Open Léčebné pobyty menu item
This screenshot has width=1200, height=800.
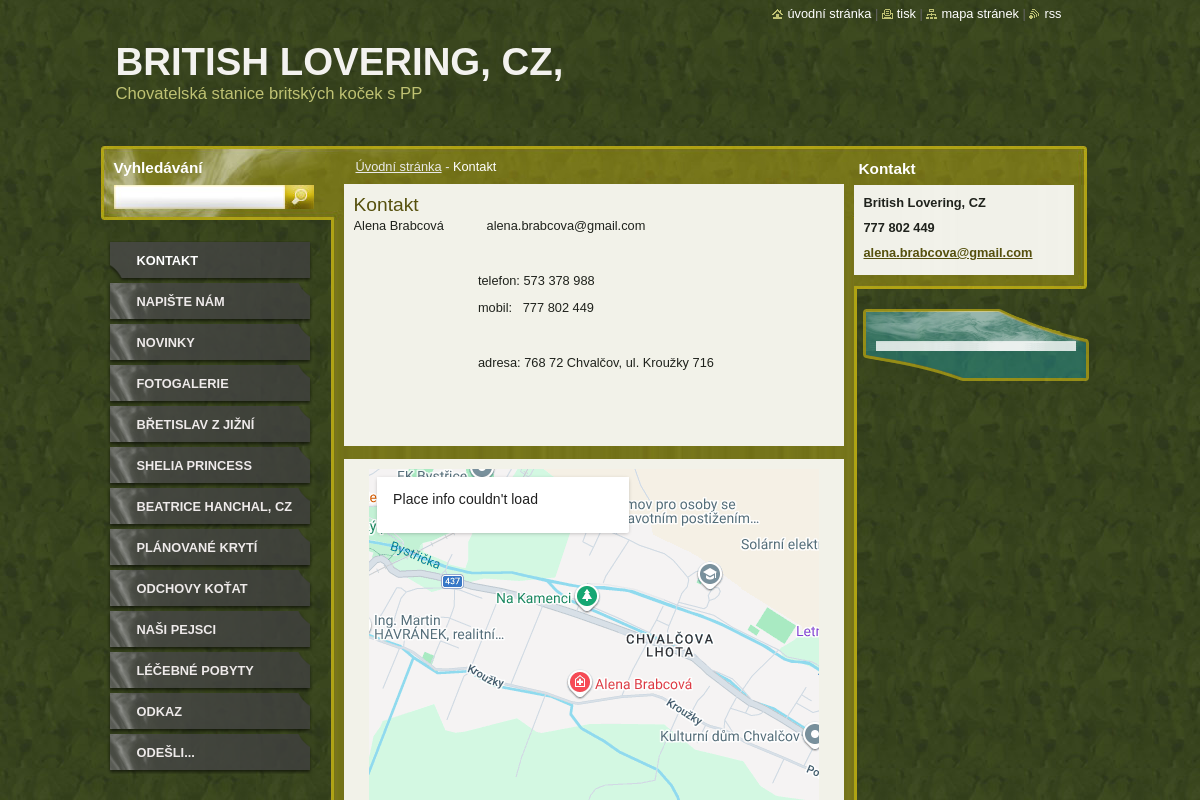[x=194, y=670]
